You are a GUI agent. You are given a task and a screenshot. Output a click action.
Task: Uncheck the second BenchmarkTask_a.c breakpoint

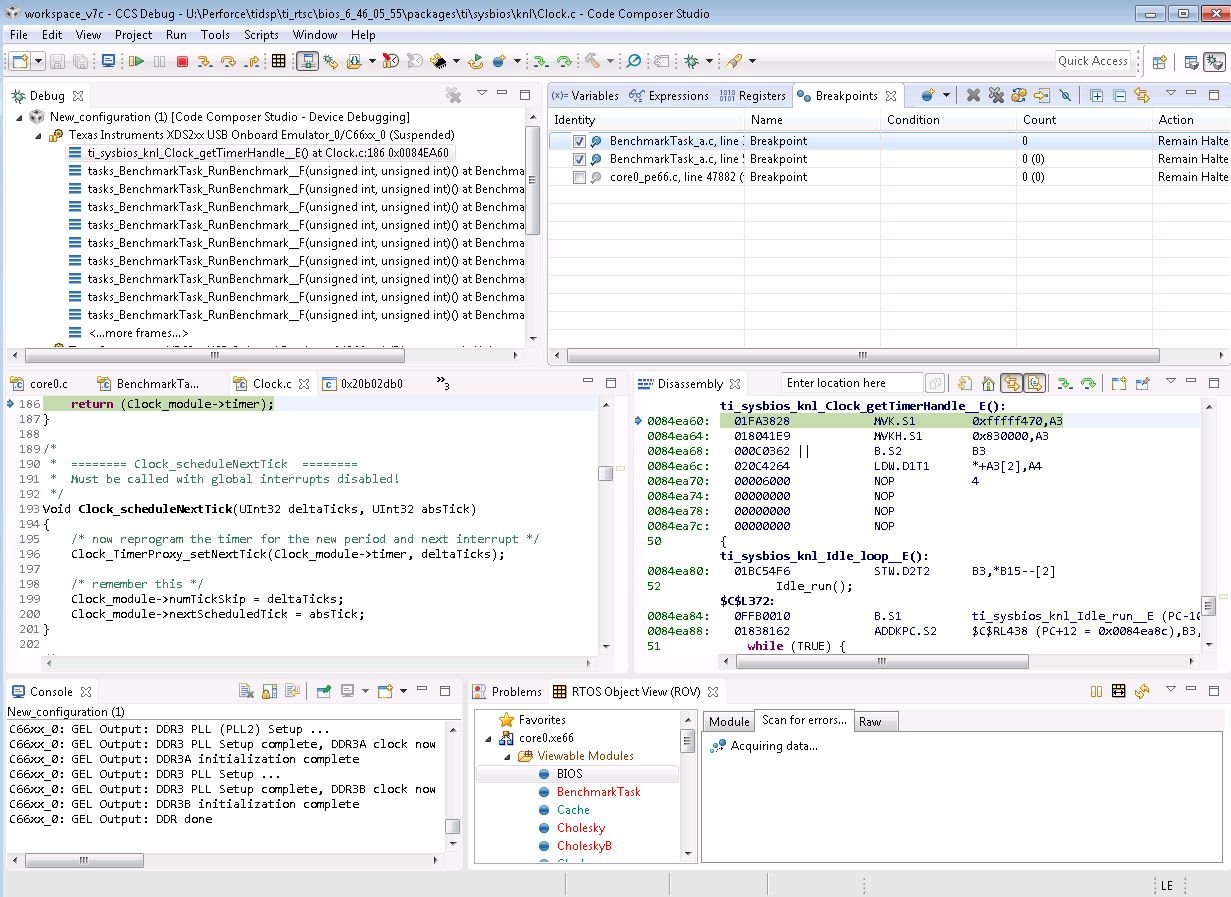(579, 160)
